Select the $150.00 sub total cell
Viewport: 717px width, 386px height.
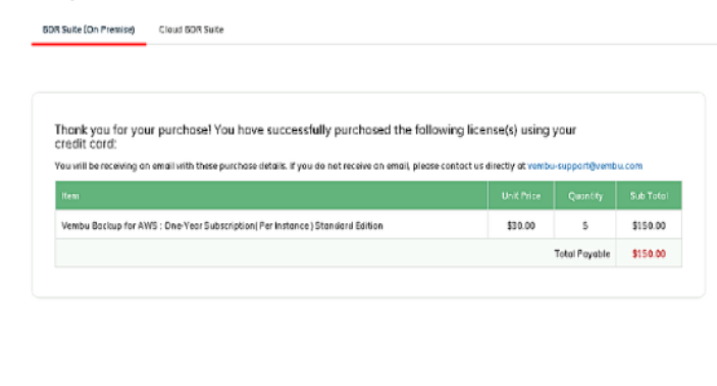(x=649, y=225)
